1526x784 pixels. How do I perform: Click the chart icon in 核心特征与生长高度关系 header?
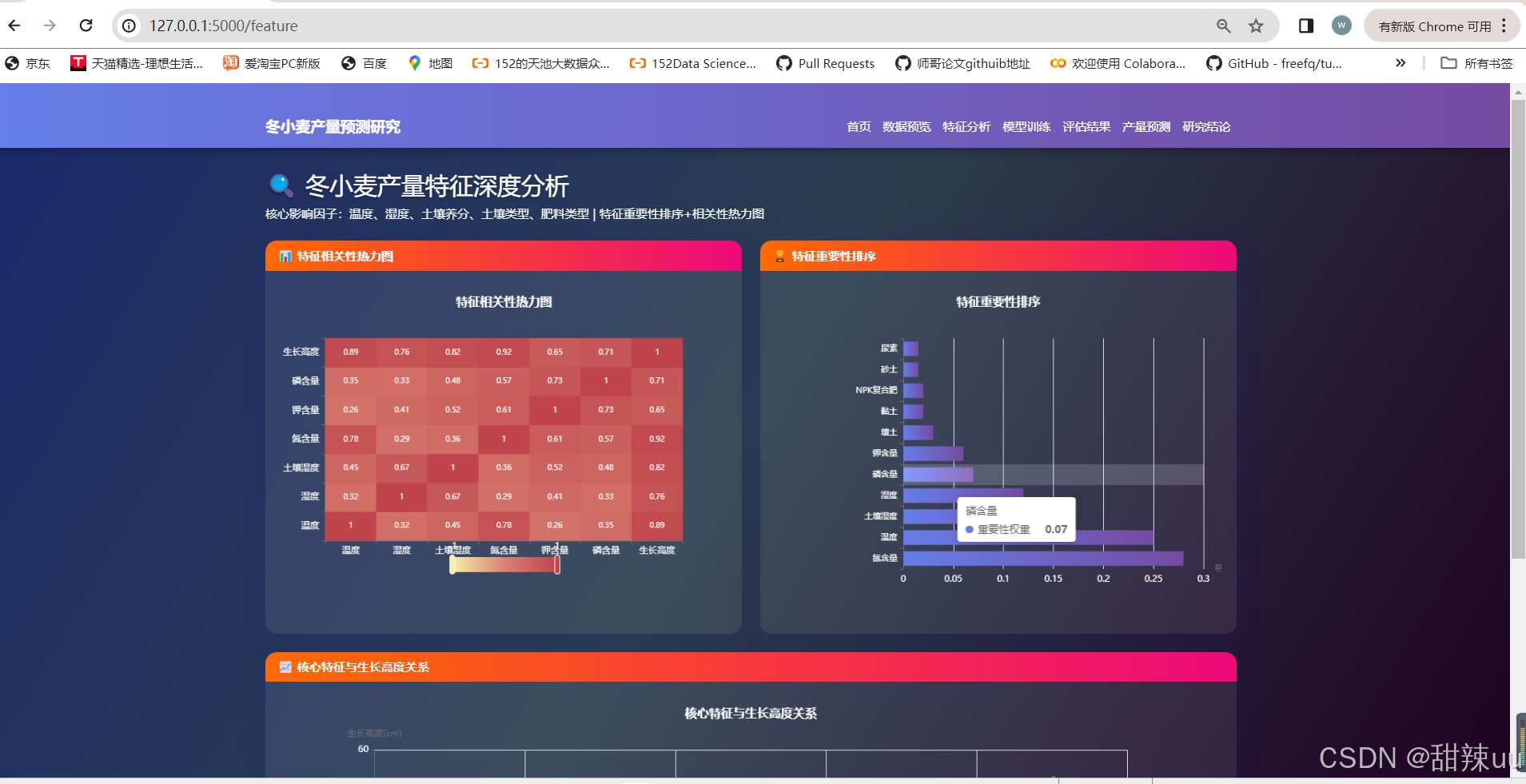(285, 667)
